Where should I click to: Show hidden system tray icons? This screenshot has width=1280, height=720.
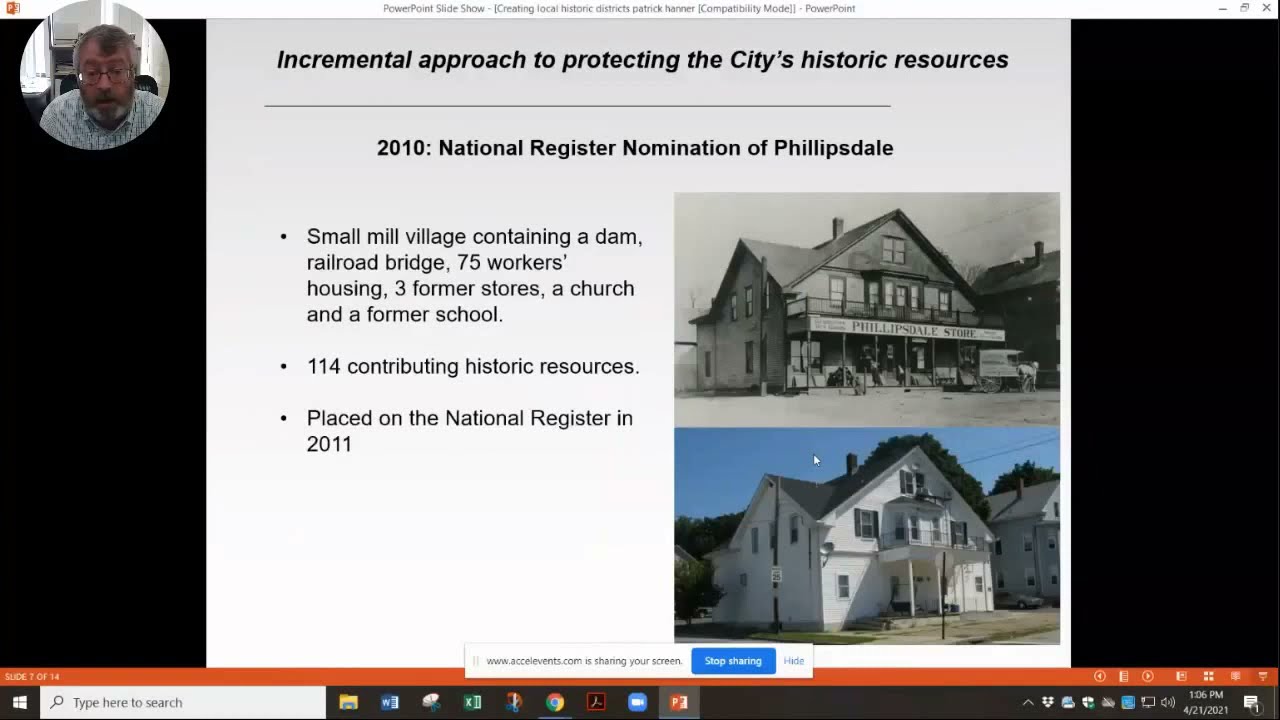click(1028, 702)
